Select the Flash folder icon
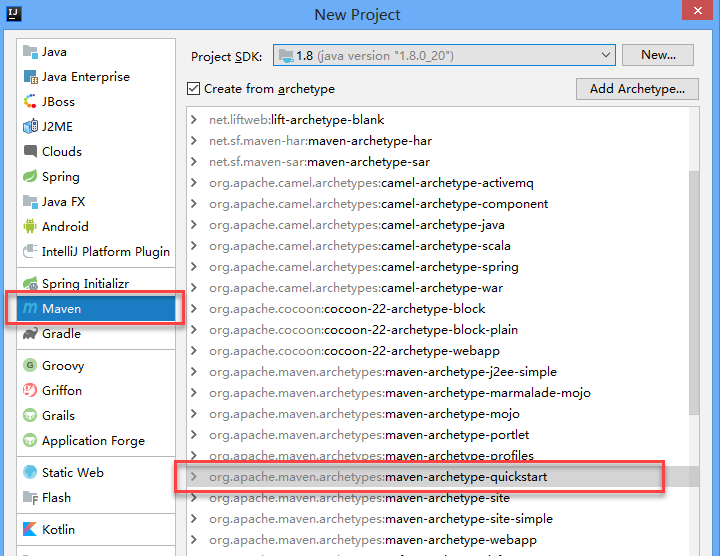720x556 pixels. (30, 498)
